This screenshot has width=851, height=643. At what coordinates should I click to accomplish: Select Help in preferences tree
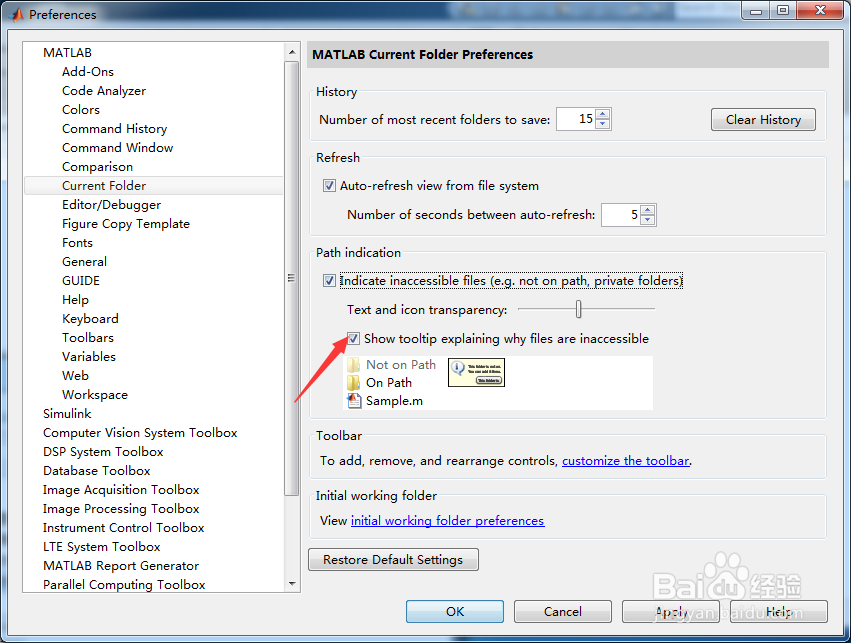[x=75, y=300]
